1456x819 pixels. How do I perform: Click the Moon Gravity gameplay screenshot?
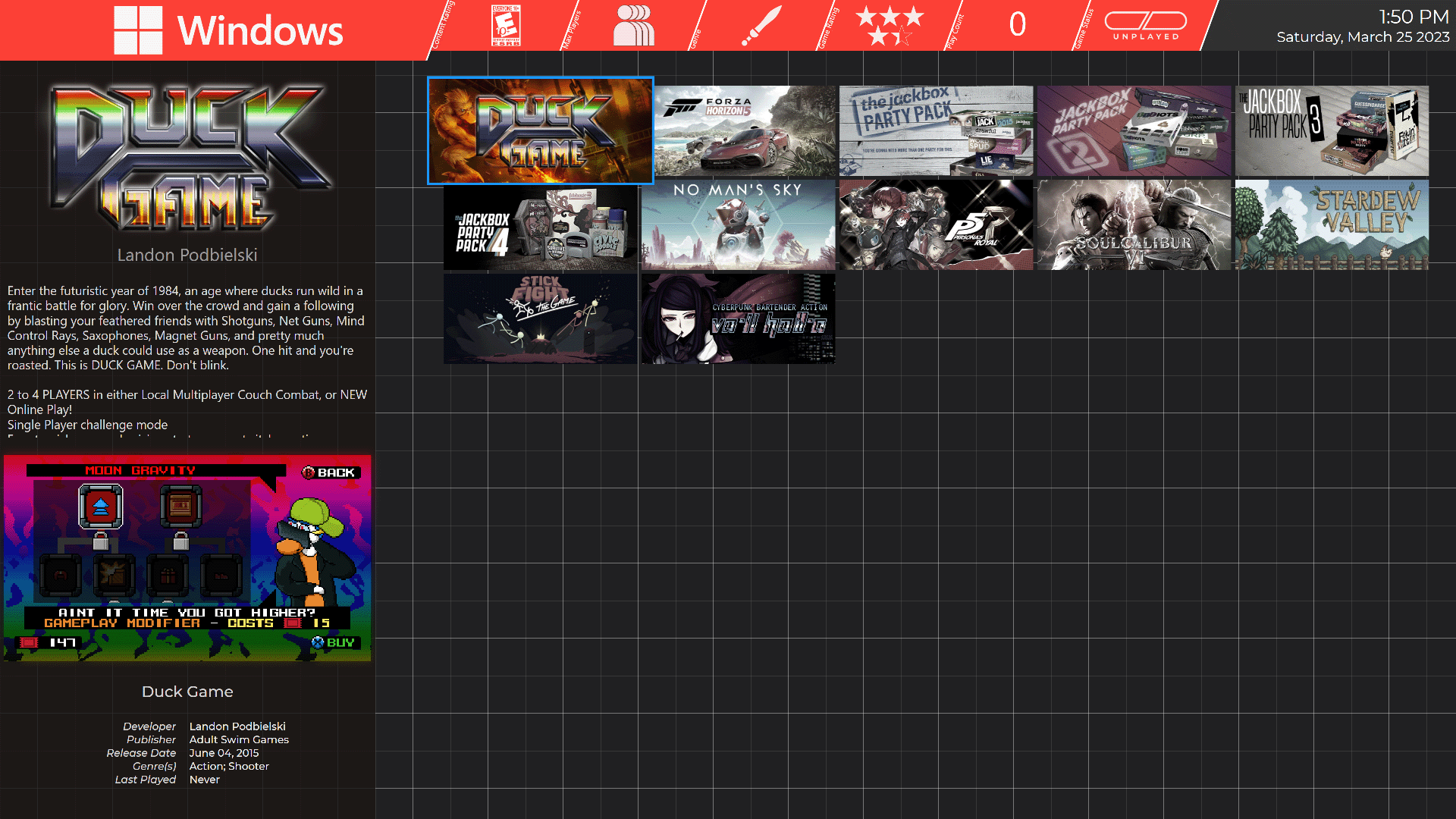187,558
